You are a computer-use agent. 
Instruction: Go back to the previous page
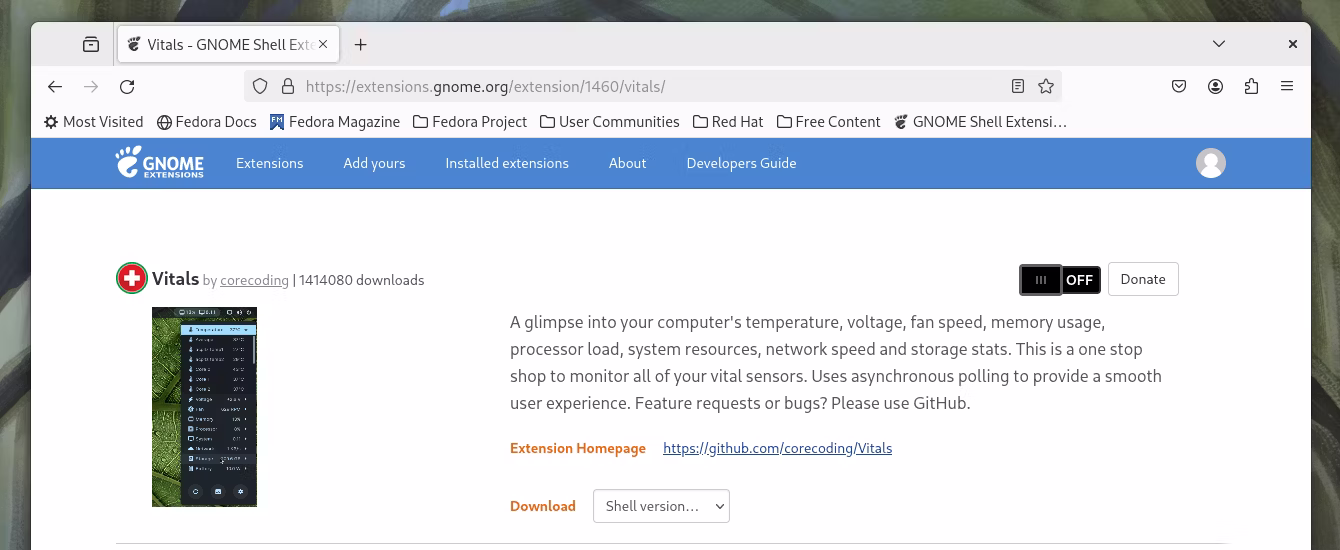[x=55, y=87]
